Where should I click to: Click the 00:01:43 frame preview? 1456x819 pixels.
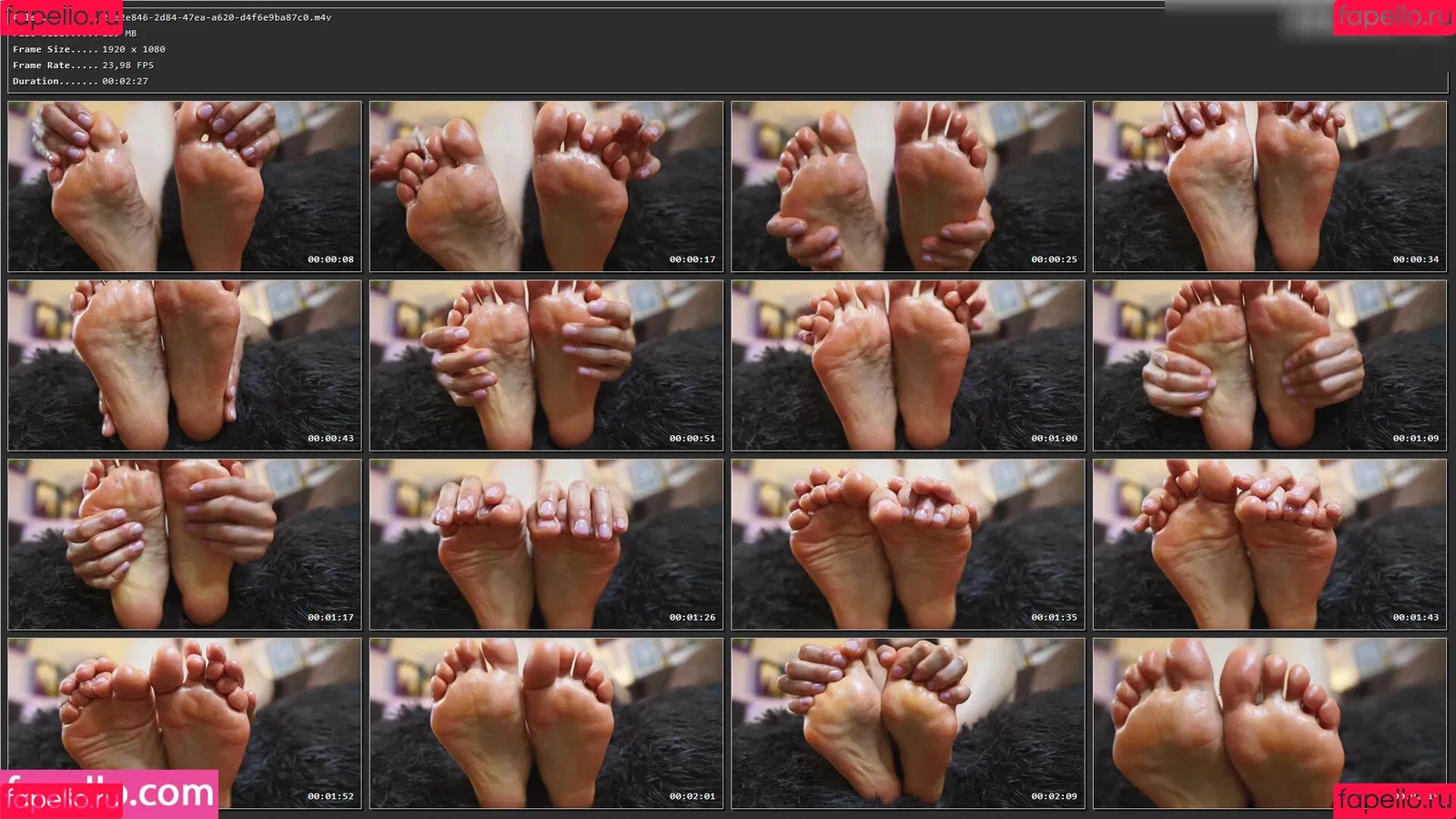(x=1269, y=544)
